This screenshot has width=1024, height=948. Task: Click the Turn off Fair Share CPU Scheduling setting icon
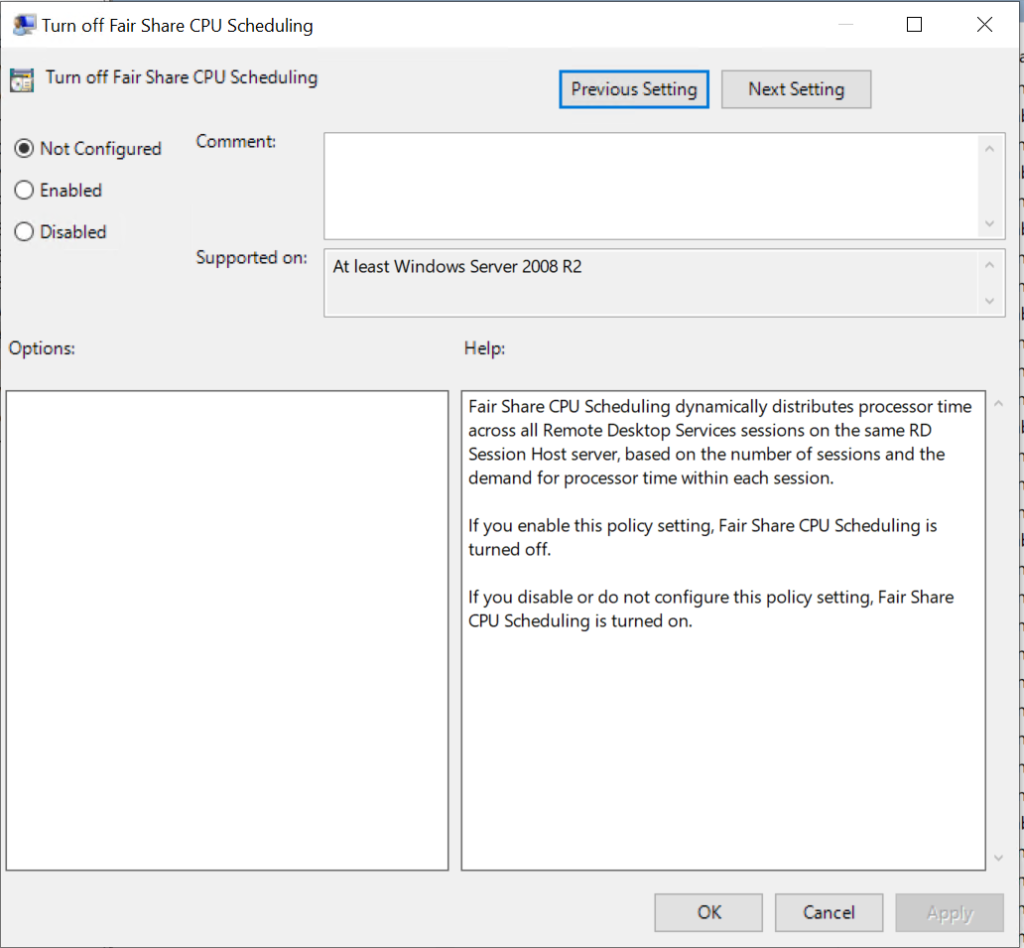(21, 77)
